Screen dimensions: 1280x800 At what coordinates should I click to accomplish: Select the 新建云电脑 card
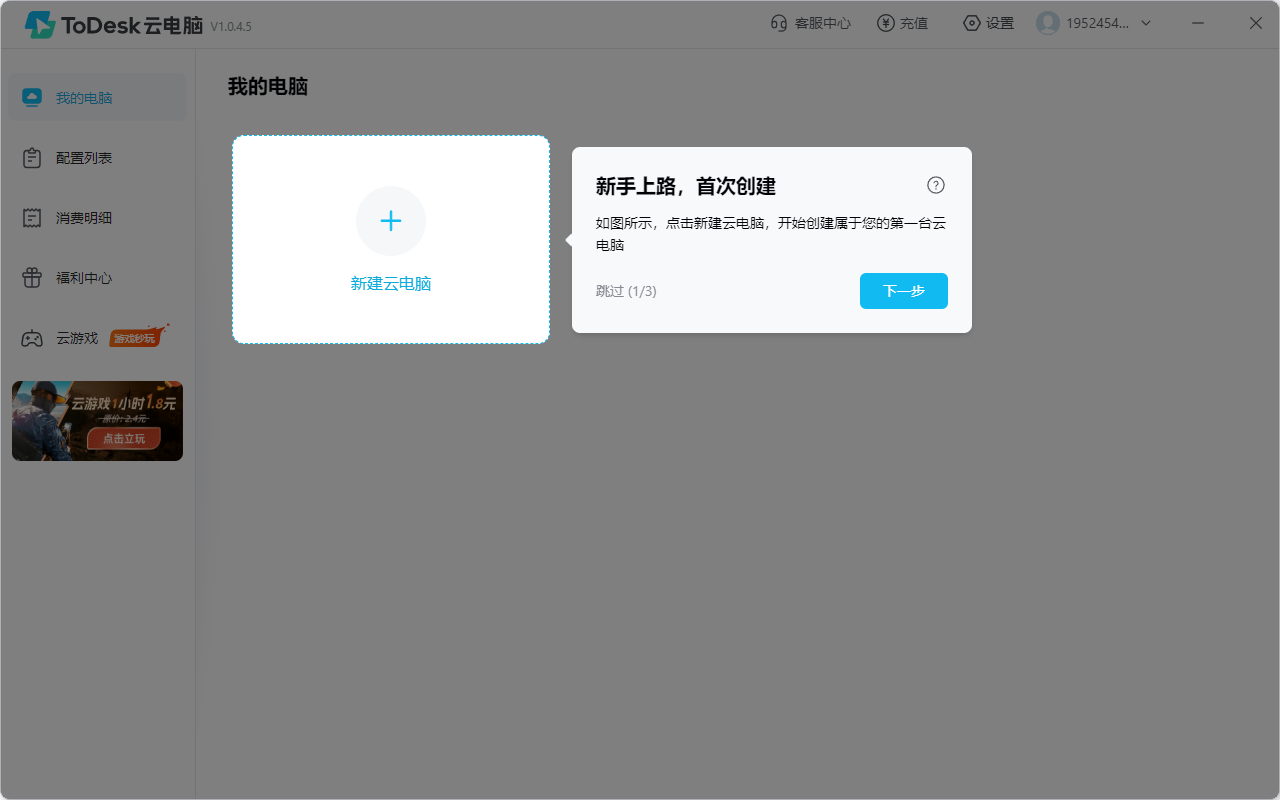[x=391, y=240]
